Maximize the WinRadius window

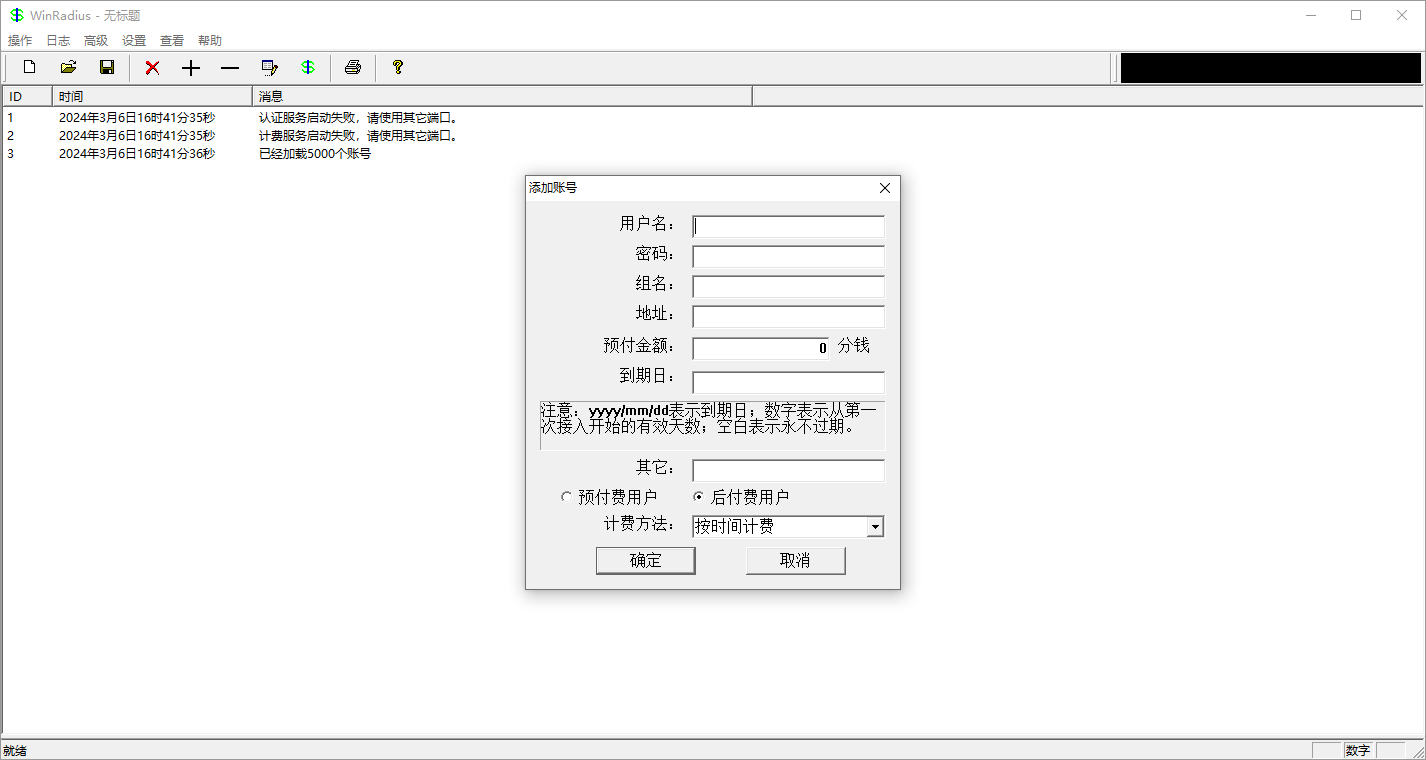pyautogui.click(x=1356, y=15)
